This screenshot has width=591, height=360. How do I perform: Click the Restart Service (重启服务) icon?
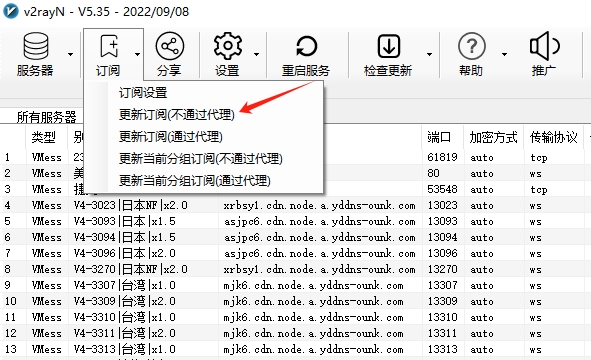[x=306, y=47]
